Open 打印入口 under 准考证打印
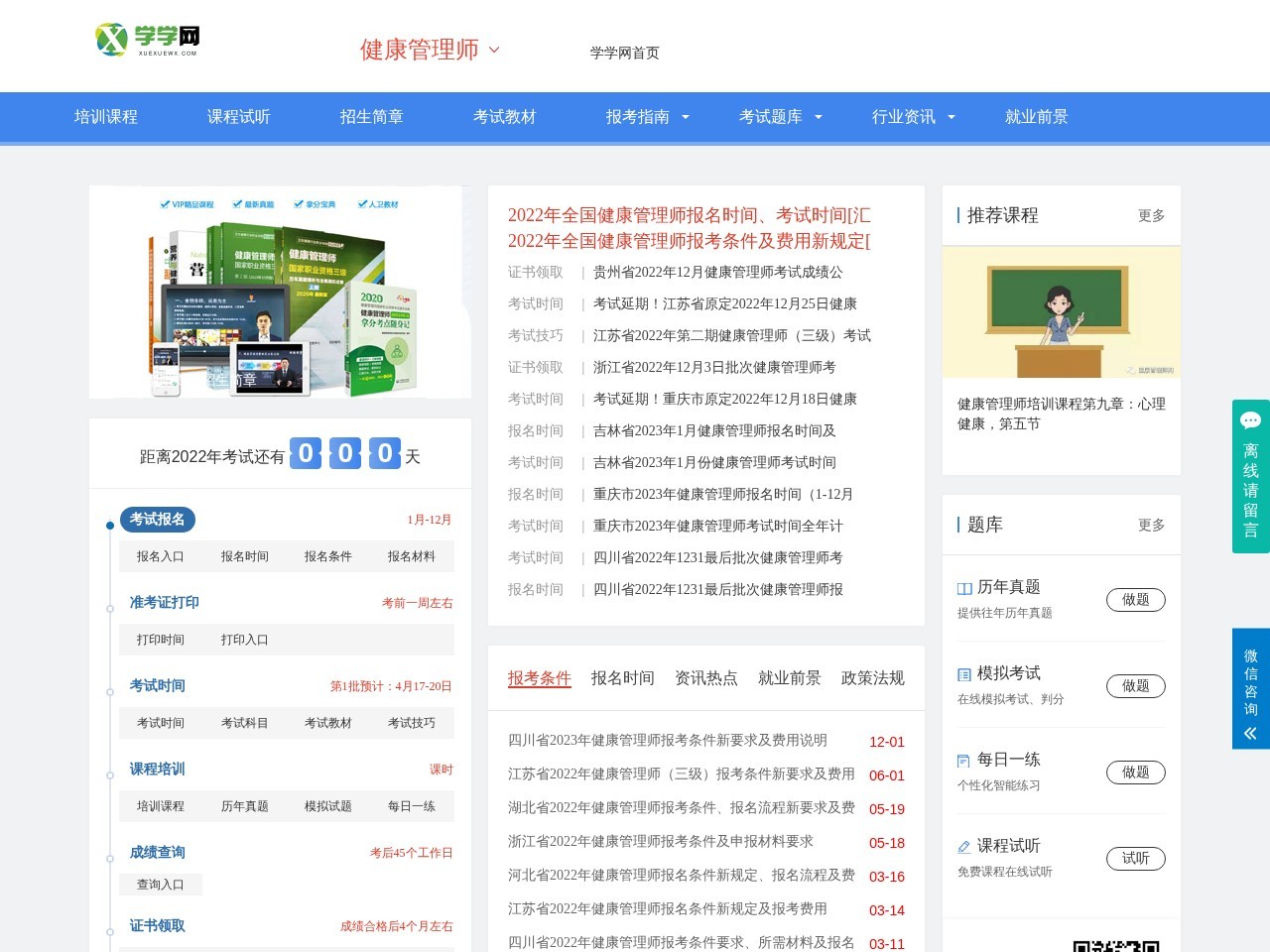Screen dimensions: 1270x952 coord(245,640)
